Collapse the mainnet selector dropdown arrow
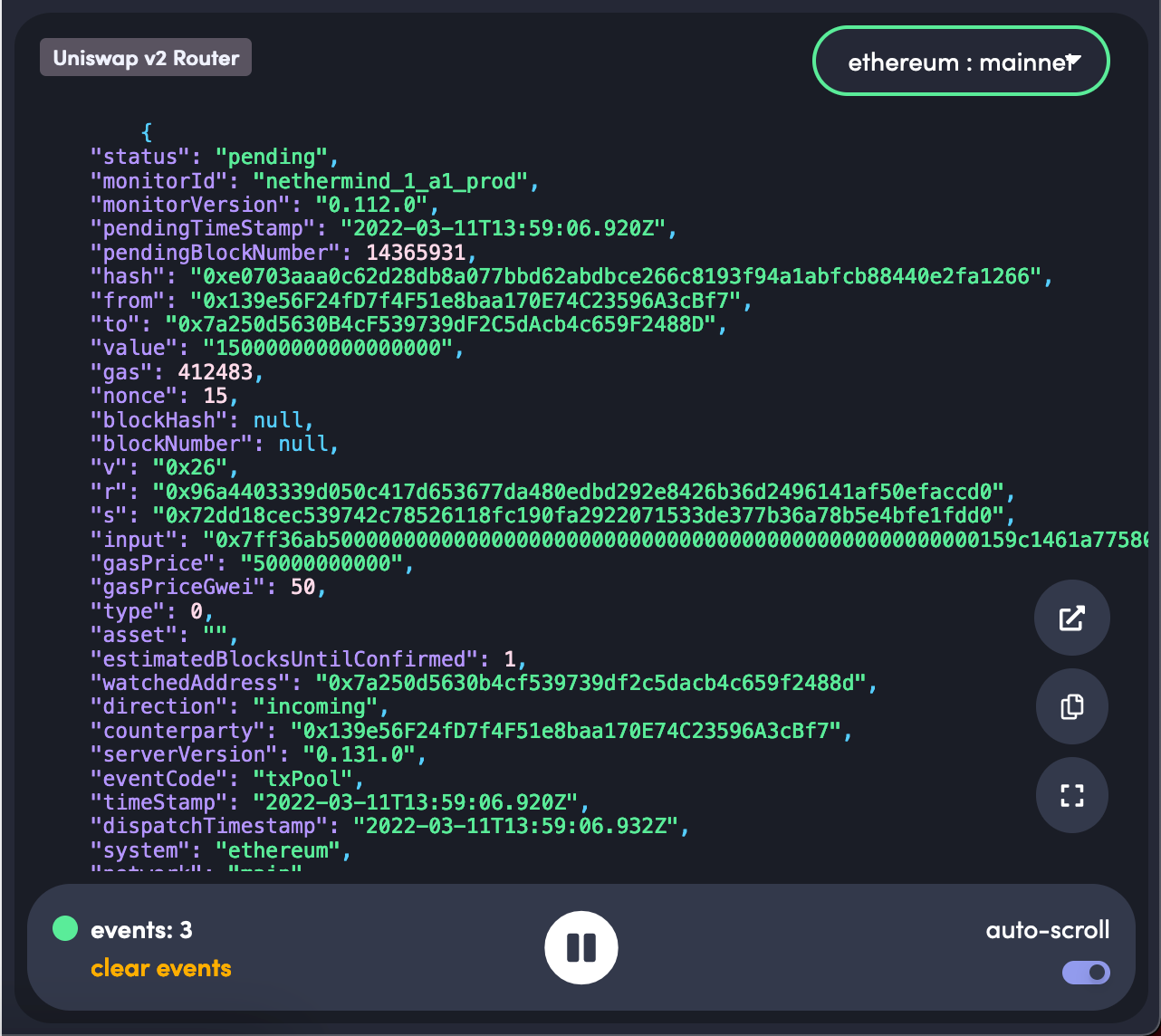 point(1073,61)
